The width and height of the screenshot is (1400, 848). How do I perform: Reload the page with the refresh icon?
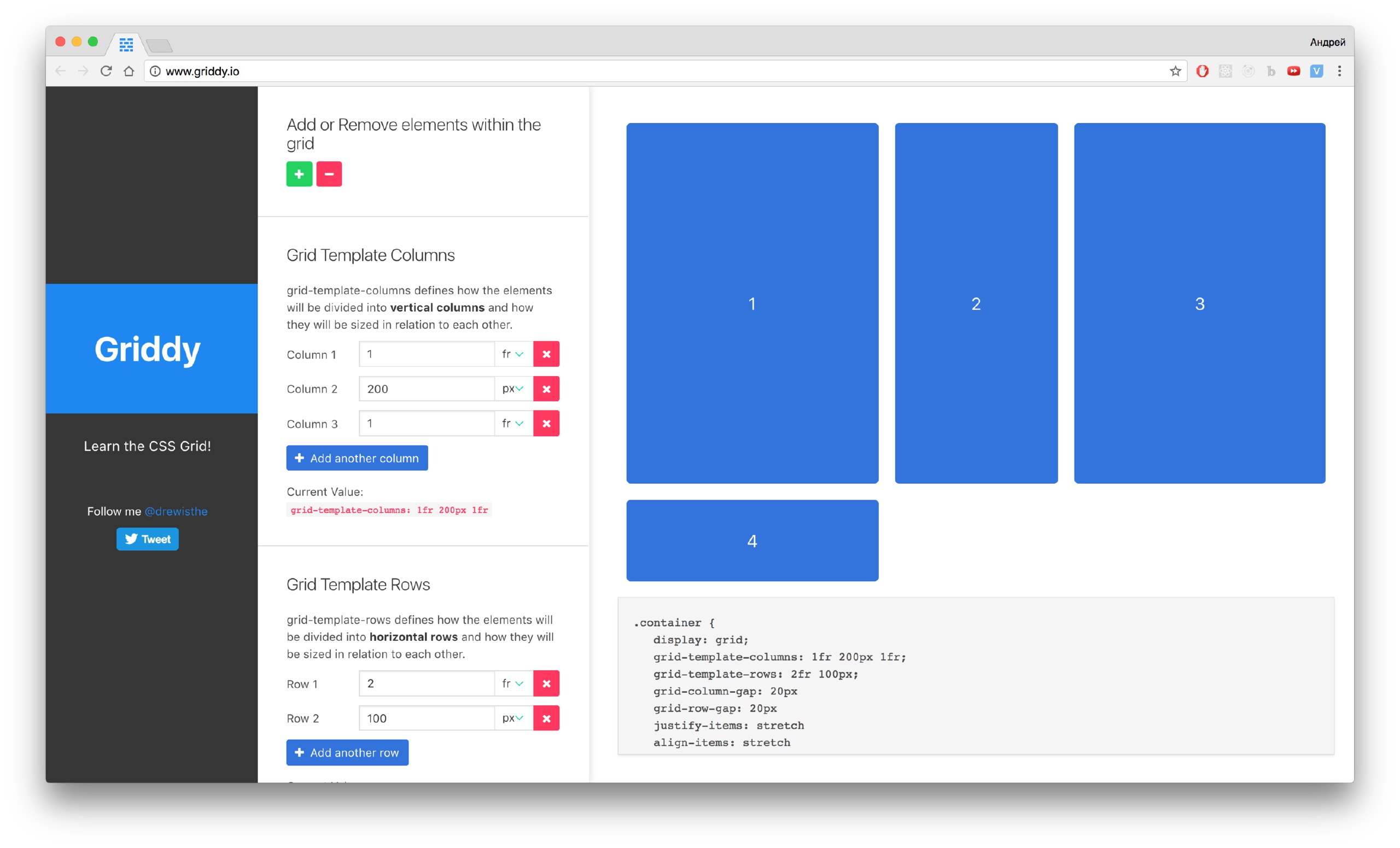coord(106,71)
